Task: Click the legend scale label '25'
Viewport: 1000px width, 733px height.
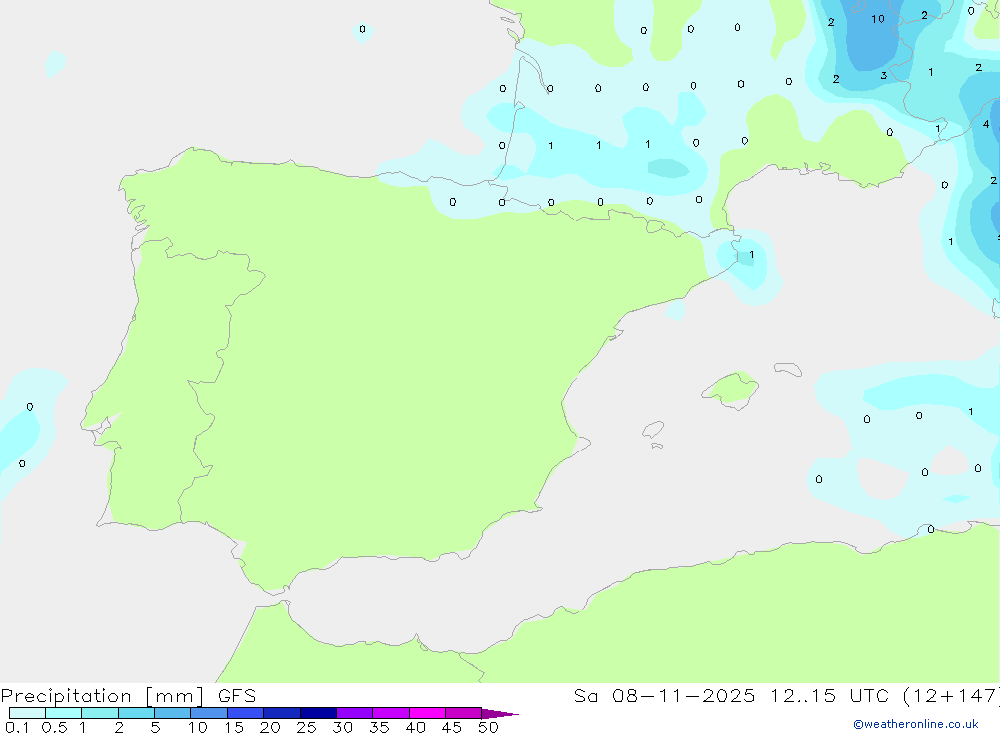Action: pyautogui.click(x=306, y=727)
